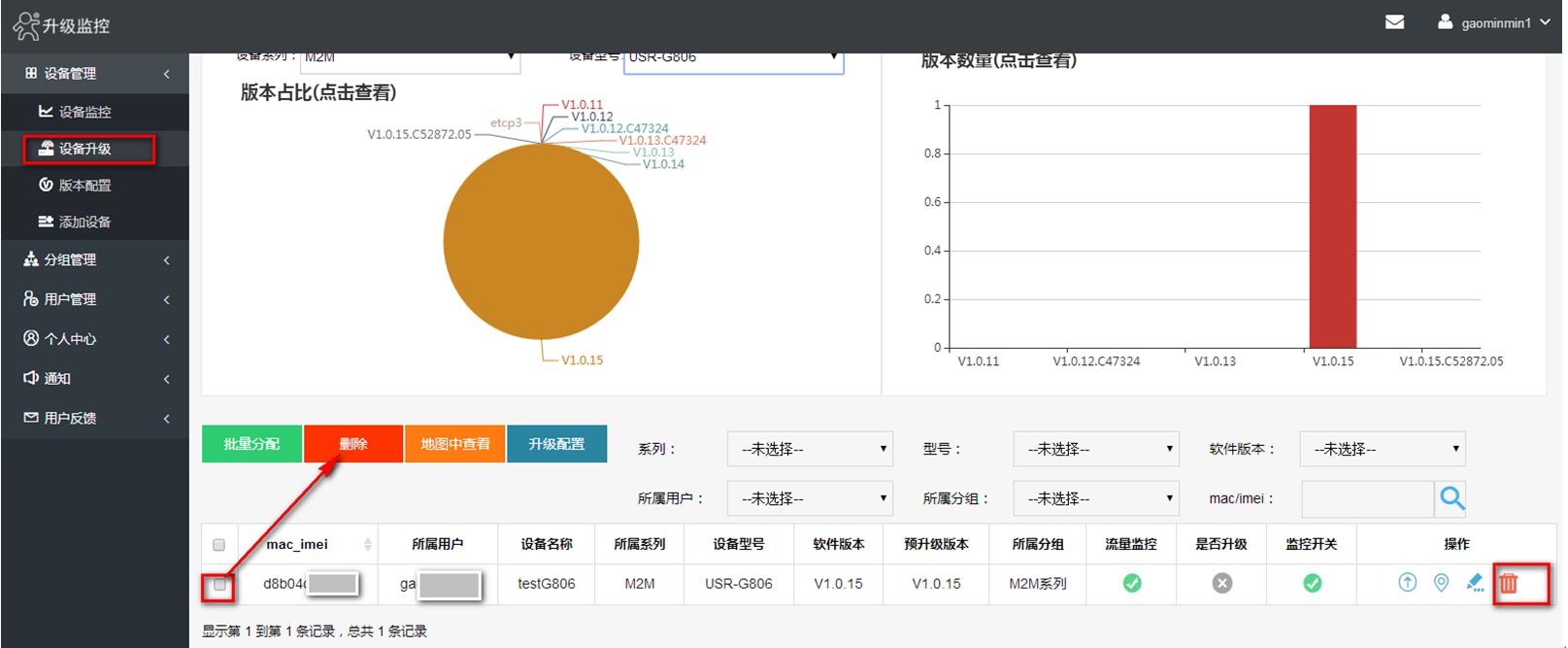The height and width of the screenshot is (648, 1568).
Task: Click the map location pin icon in row
Action: pyautogui.click(x=1441, y=583)
